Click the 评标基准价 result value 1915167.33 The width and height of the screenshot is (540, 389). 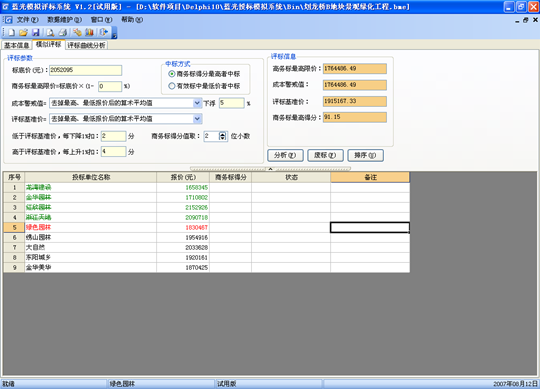tap(355, 101)
